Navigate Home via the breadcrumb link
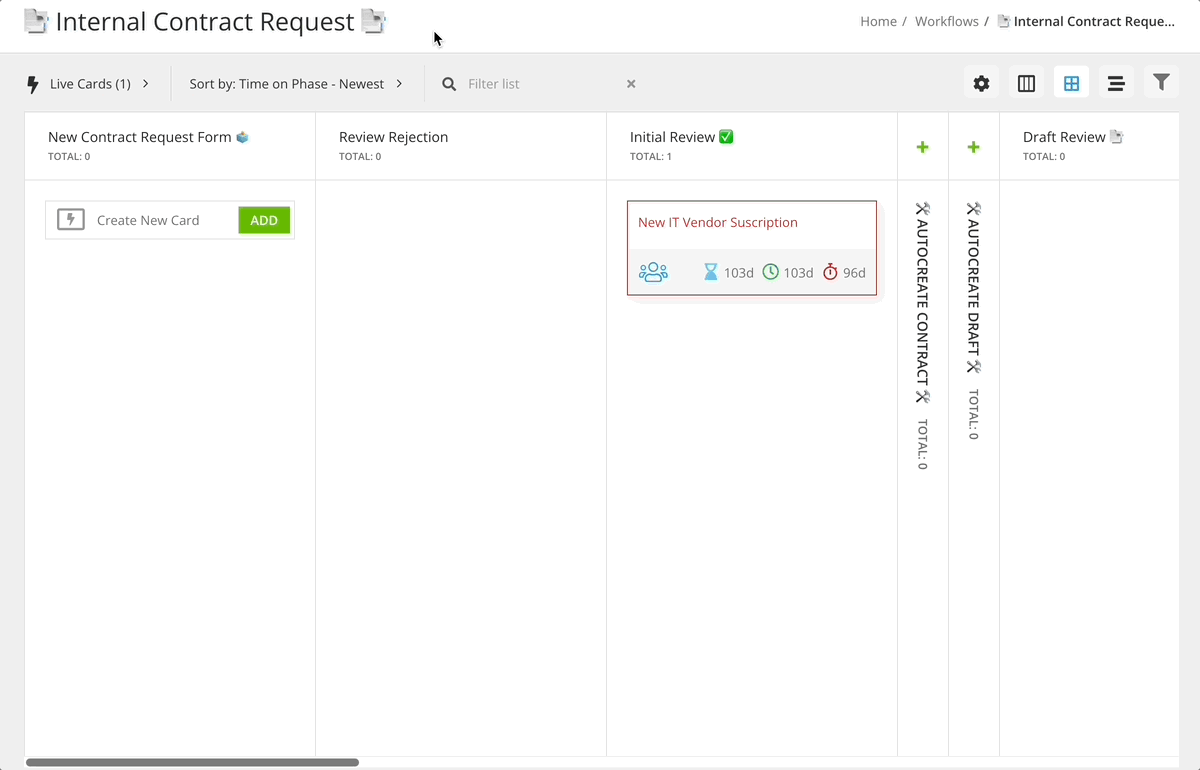The height and width of the screenshot is (770, 1200). coord(878,20)
